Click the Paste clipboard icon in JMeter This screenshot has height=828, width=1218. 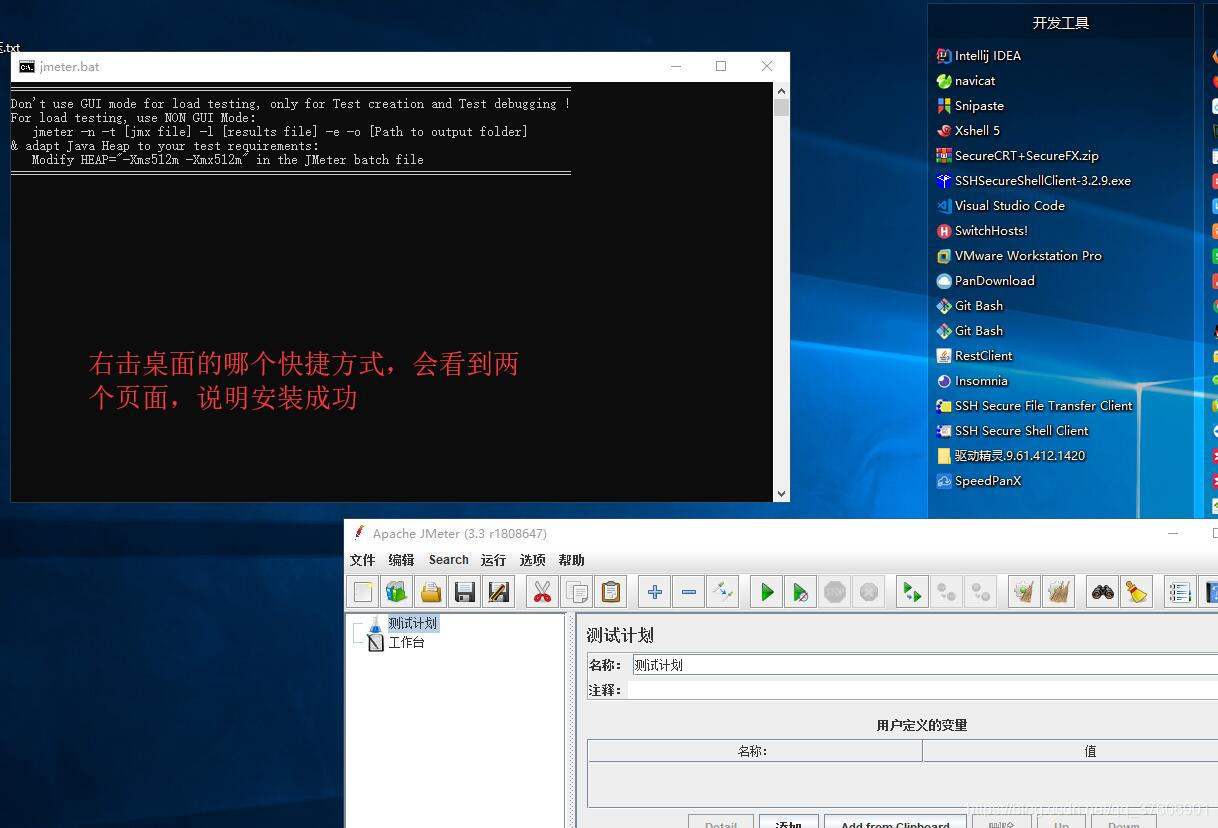[x=611, y=592]
